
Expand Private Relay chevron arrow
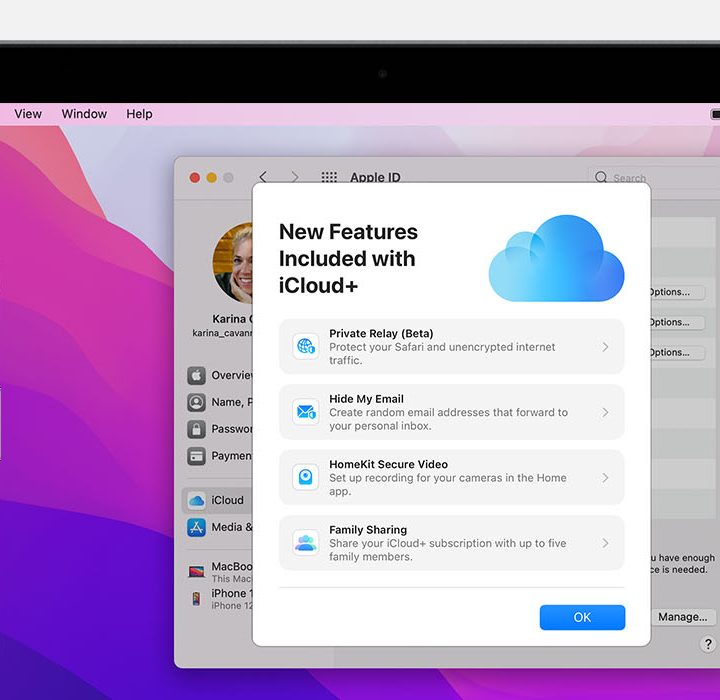click(x=605, y=347)
